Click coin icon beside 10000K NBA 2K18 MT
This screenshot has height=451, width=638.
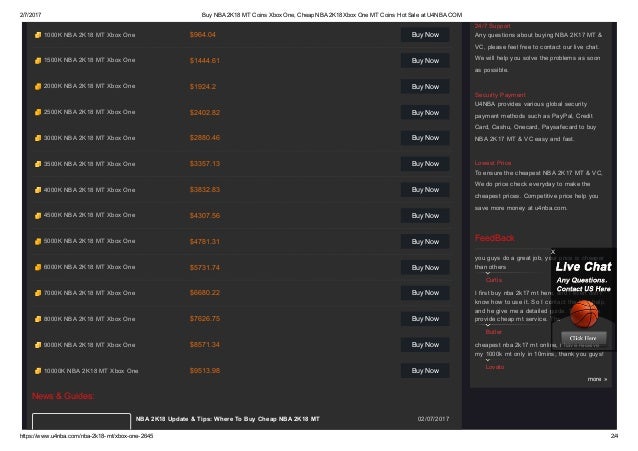38,371
